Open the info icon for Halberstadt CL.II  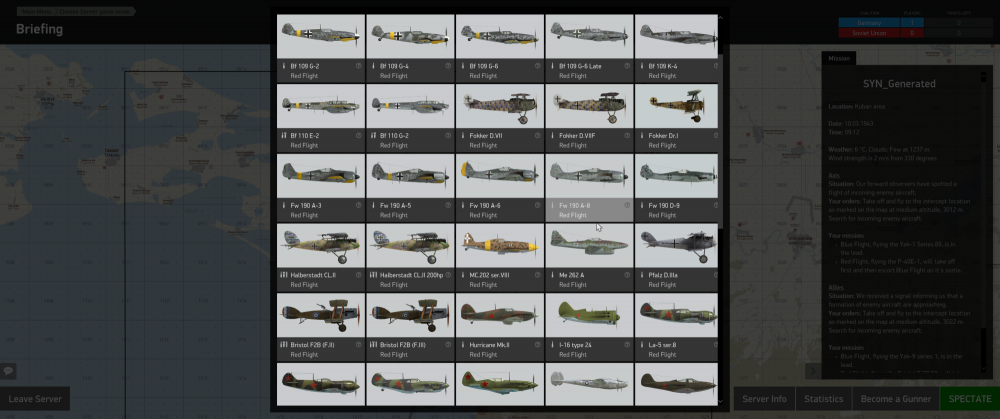click(x=358, y=275)
